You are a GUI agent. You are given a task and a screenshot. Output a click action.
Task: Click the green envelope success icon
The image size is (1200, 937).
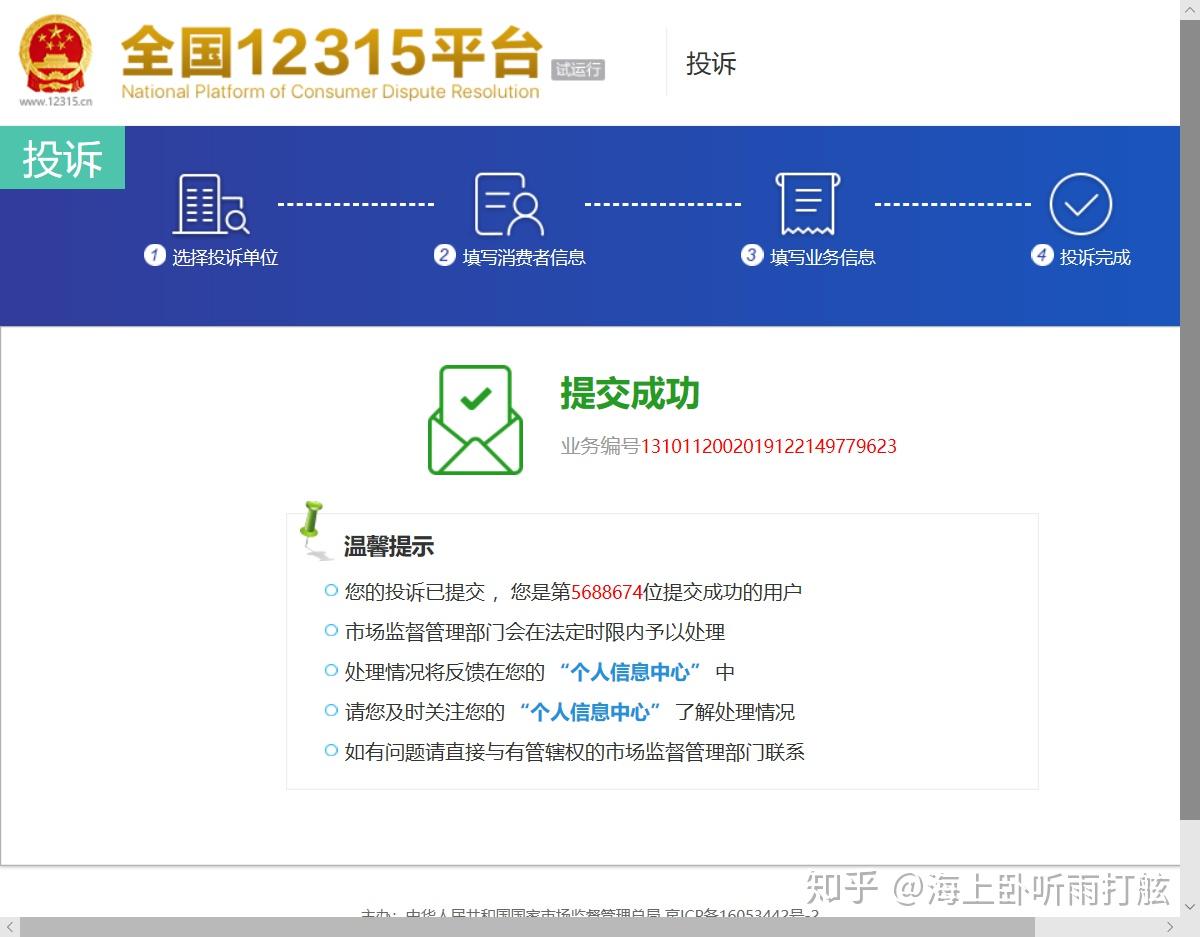(475, 420)
